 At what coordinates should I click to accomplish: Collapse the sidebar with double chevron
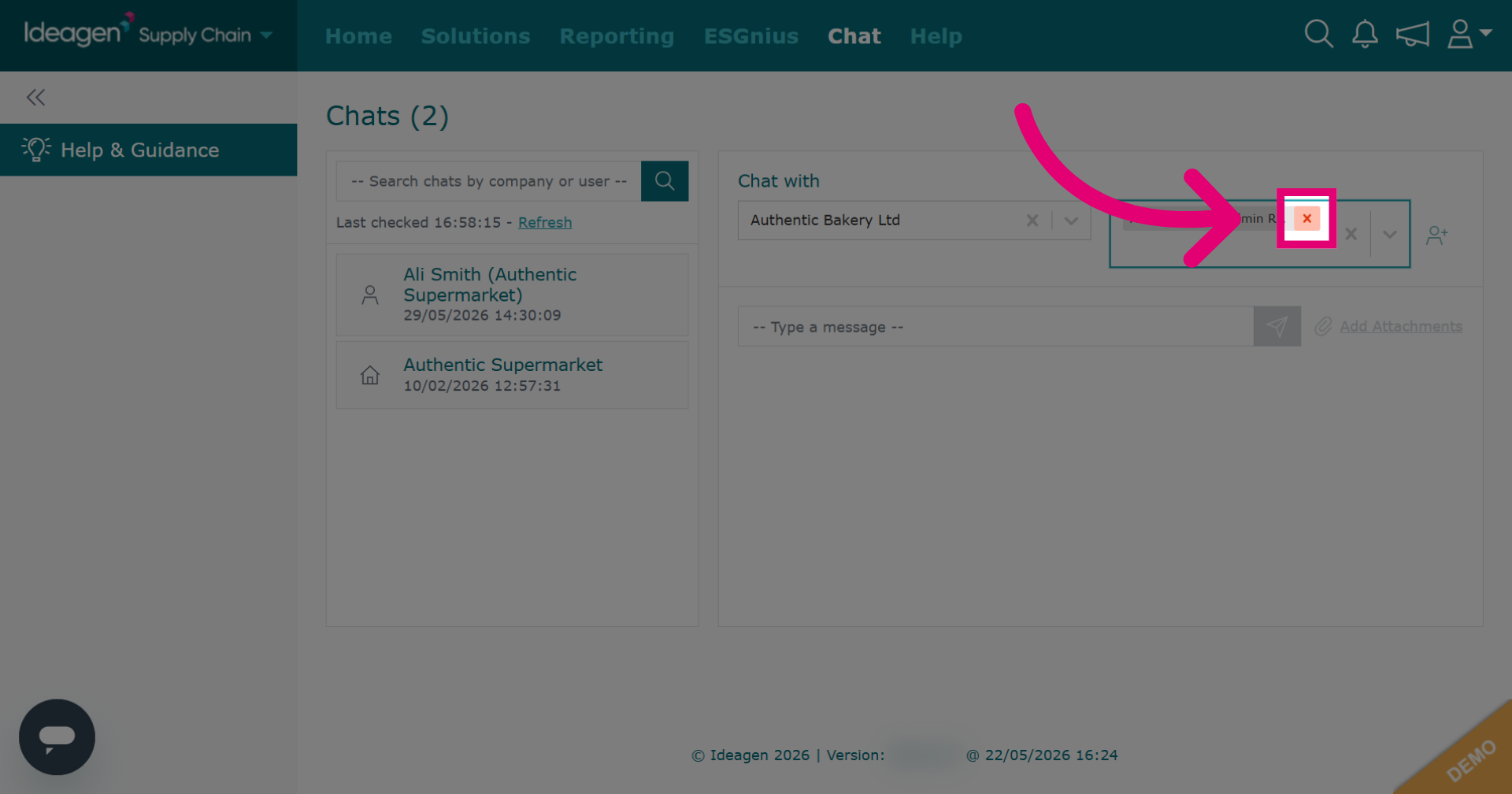35,97
